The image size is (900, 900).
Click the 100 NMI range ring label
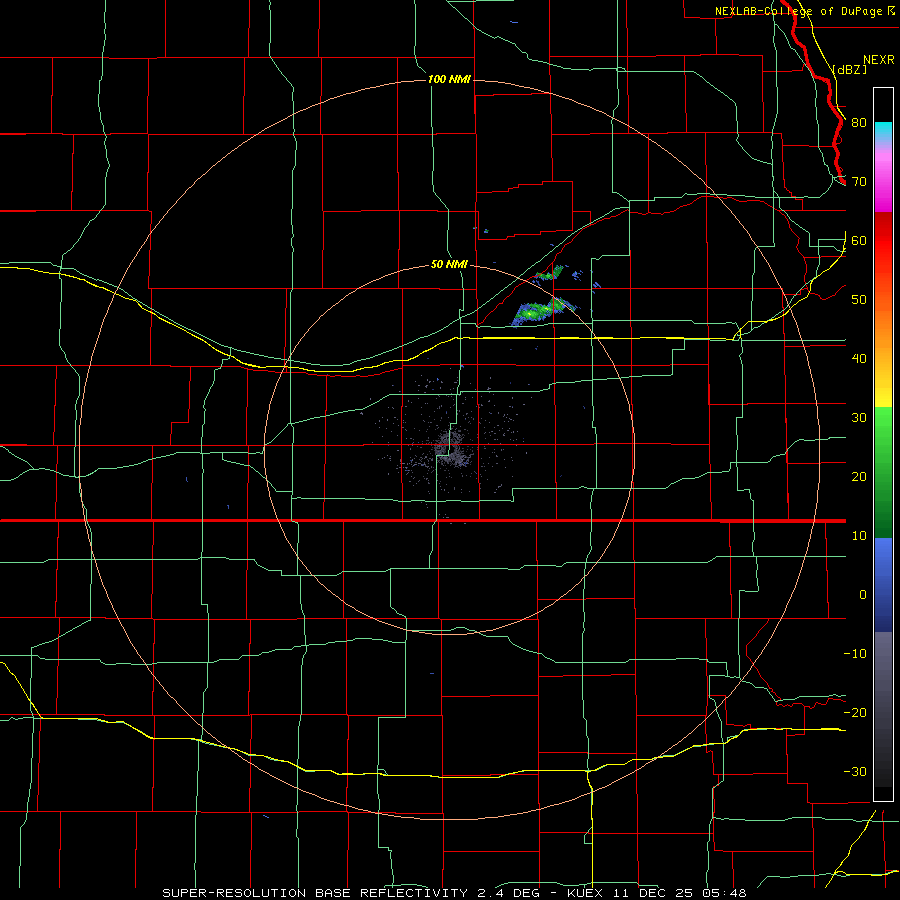click(449, 79)
